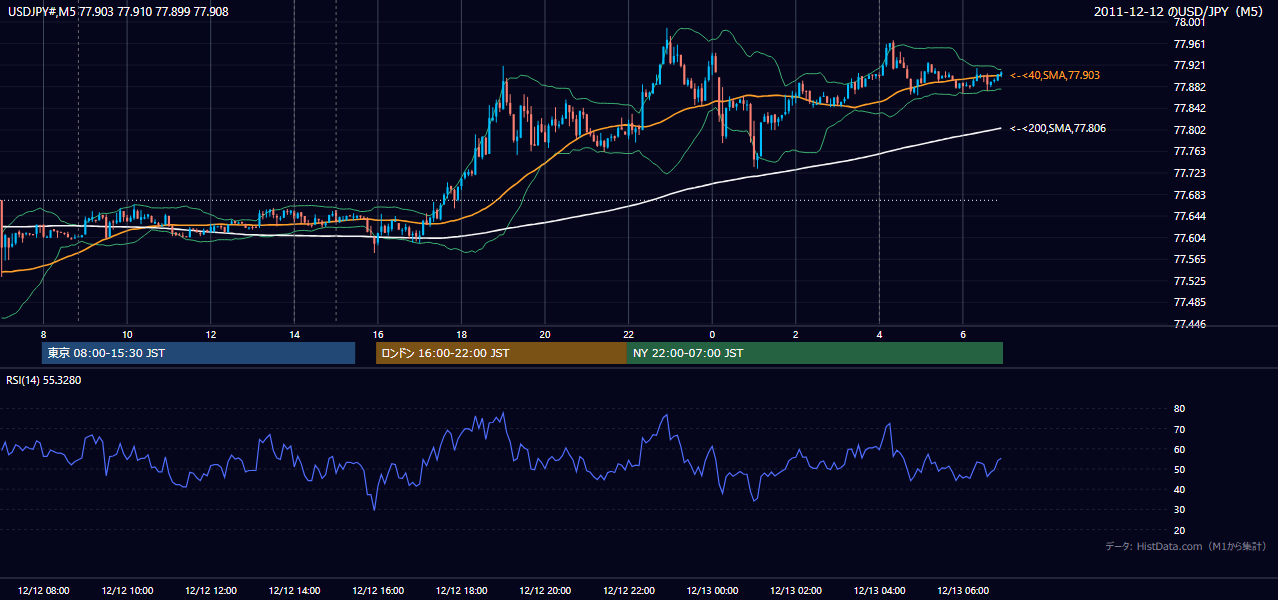Click price axis value 77.763
Viewport: 1278px width, 600px height.
coord(1189,151)
